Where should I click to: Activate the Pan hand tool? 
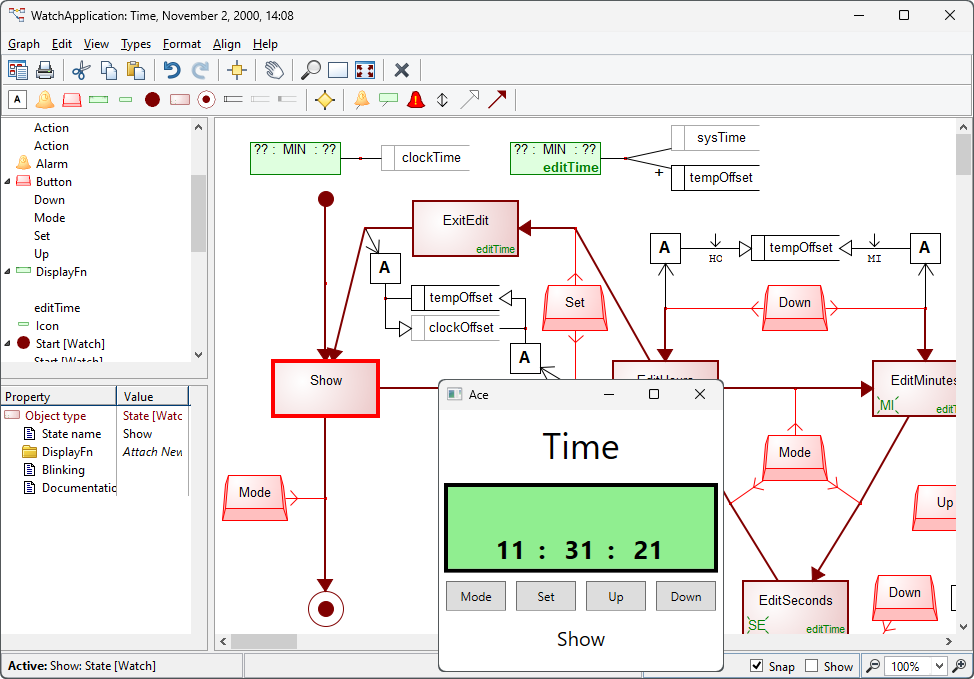pos(272,70)
